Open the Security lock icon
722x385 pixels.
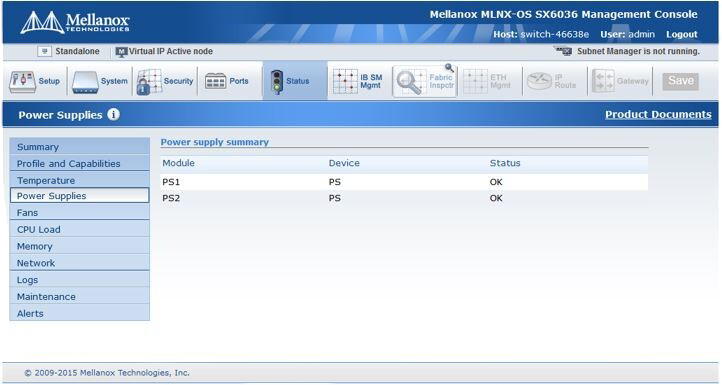click(x=149, y=82)
